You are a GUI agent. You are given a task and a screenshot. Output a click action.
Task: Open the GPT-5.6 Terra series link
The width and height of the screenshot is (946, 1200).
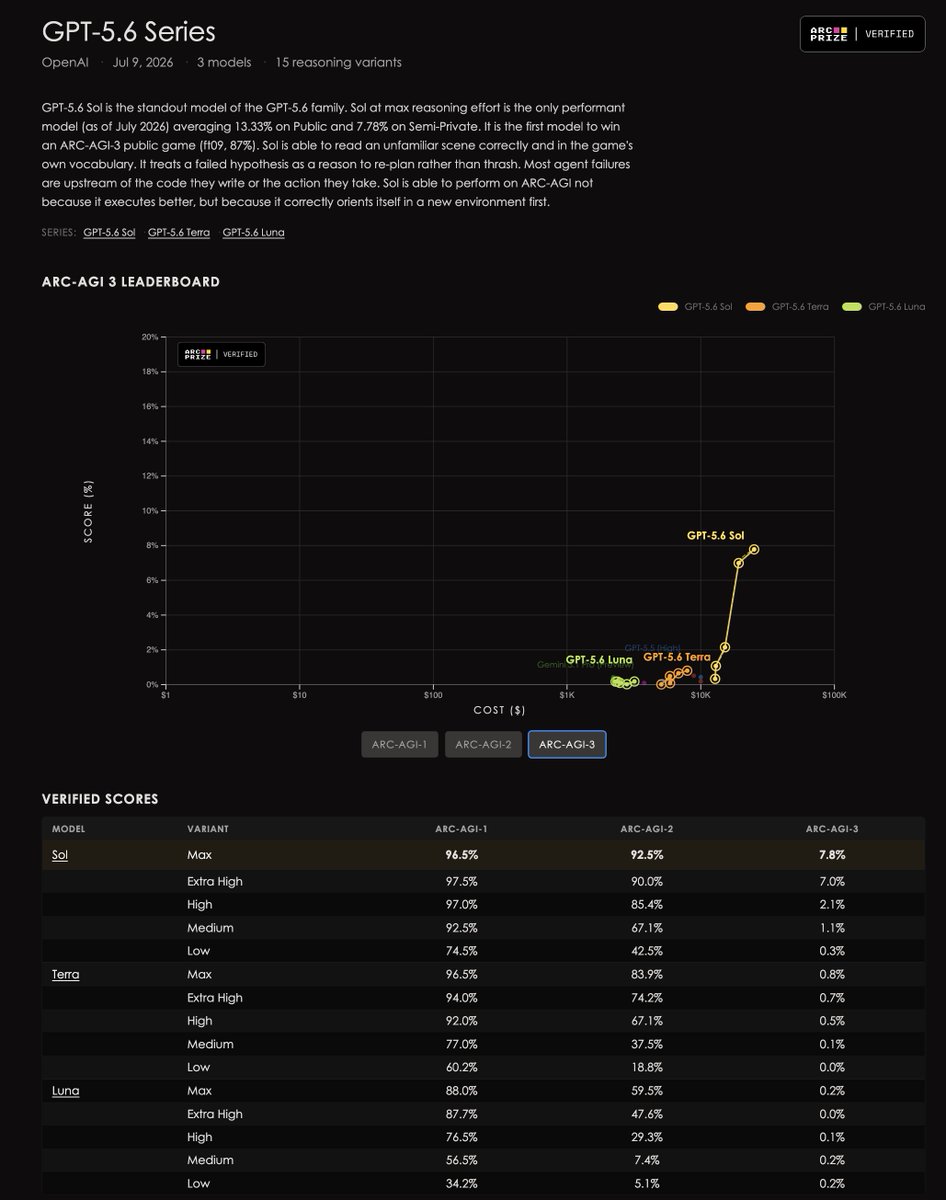point(179,232)
